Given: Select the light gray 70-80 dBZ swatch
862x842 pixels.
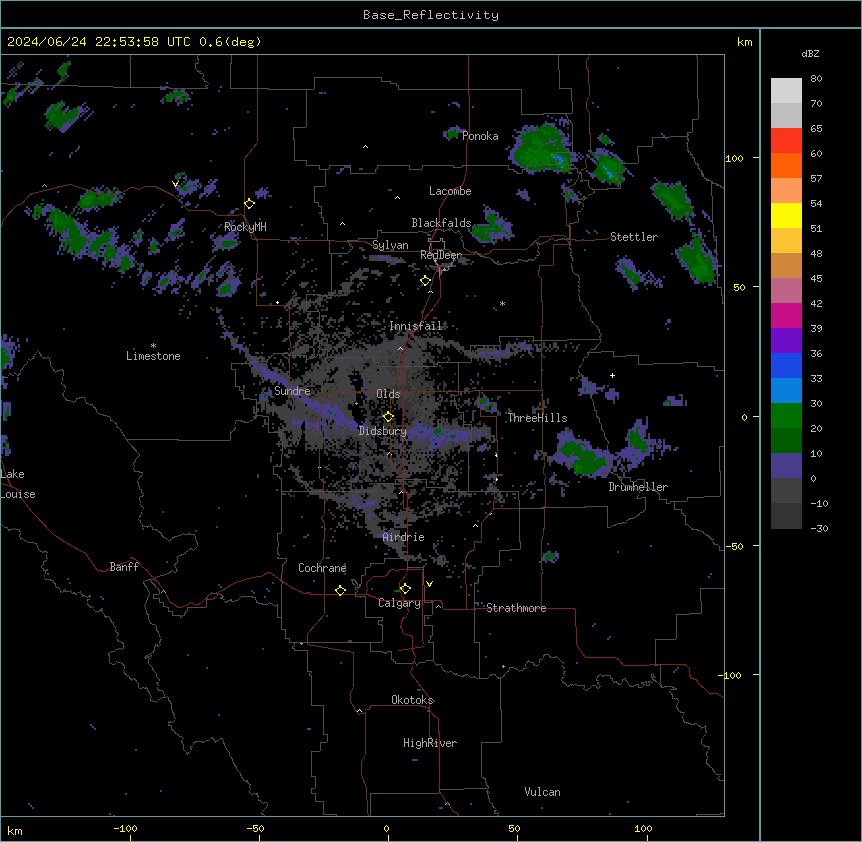Looking at the screenshot, I should 786,91.
